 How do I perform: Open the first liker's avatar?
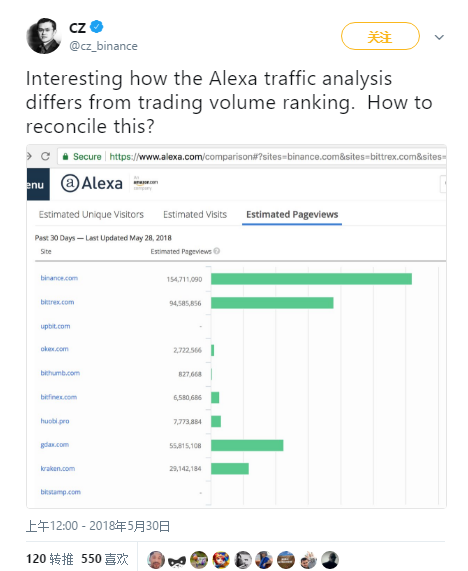coord(156,560)
